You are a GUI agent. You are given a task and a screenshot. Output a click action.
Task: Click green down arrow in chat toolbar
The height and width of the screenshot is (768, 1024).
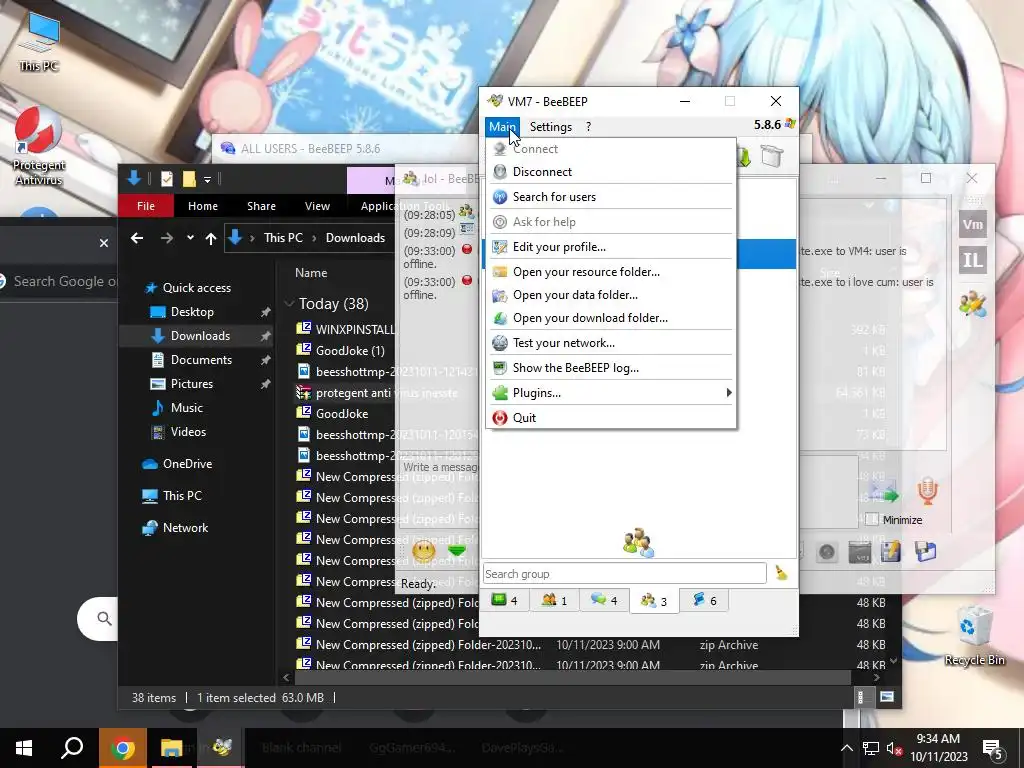pyautogui.click(x=457, y=551)
